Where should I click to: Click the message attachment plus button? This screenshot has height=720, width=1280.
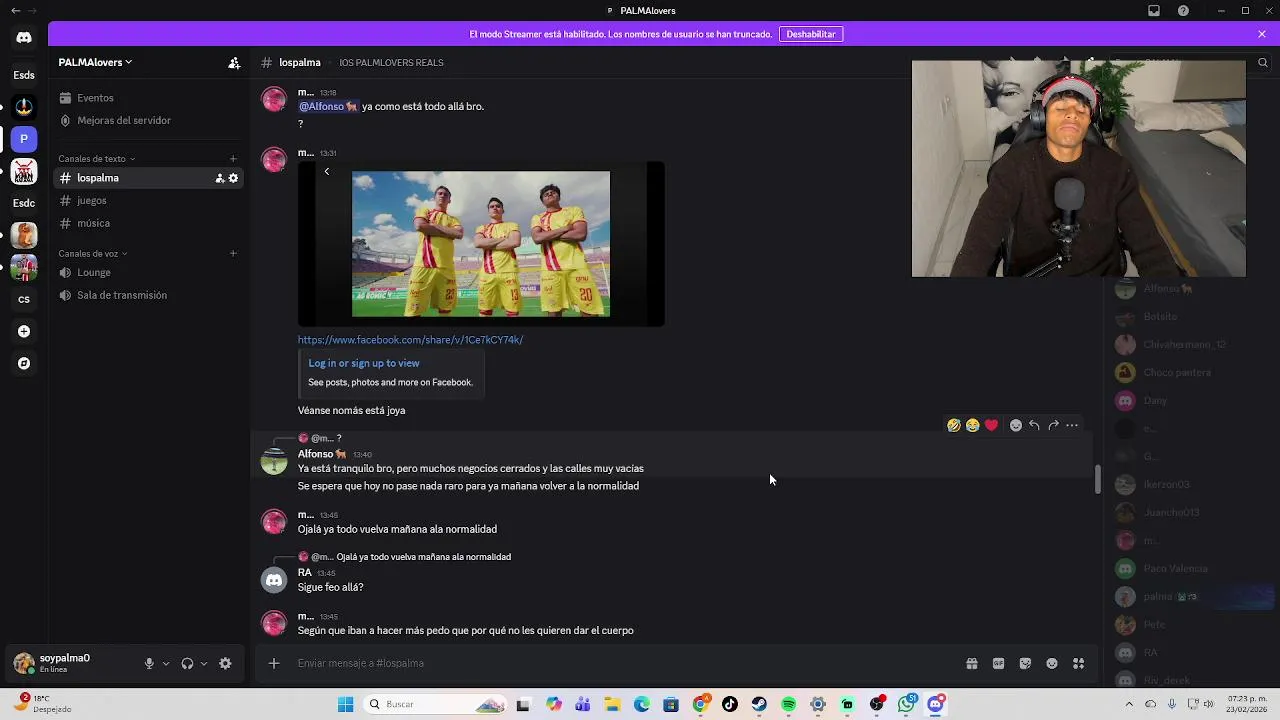coord(274,663)
